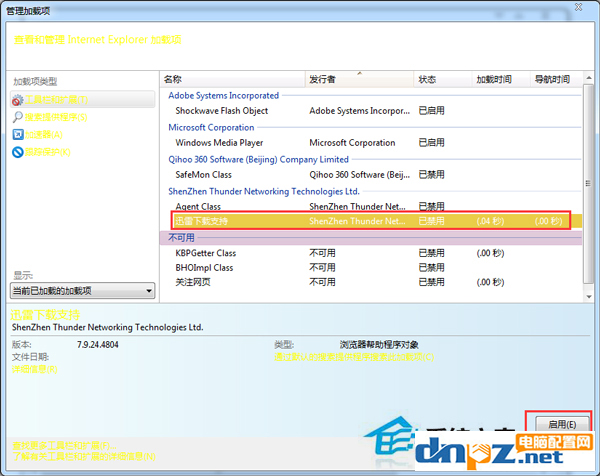Open the 工具栏和扩展(T) category
This screenshot has width=600, height=476.
[x=83, y=100]
